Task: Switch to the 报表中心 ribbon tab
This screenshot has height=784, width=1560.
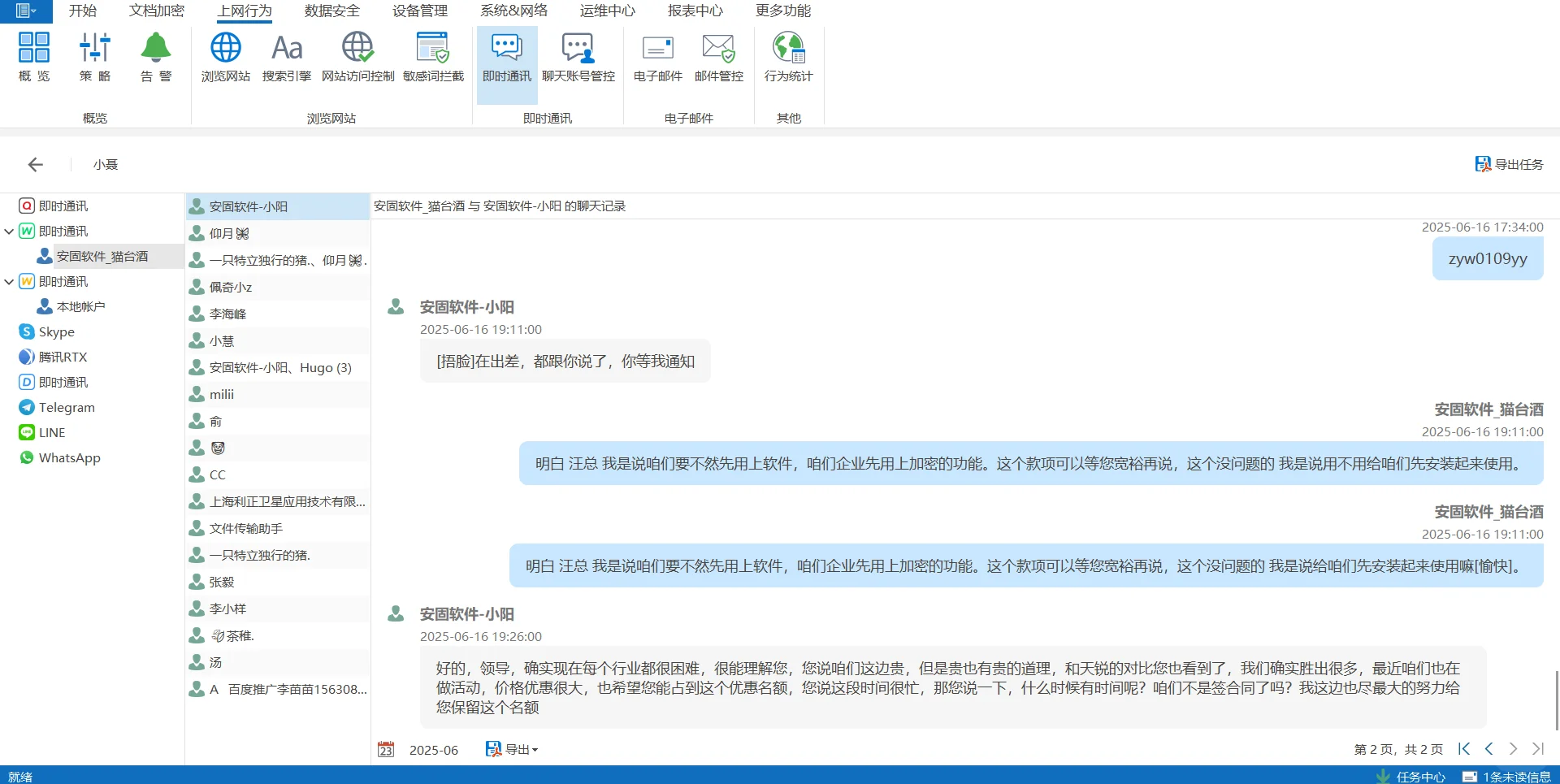Action: [x=695, y=11]
